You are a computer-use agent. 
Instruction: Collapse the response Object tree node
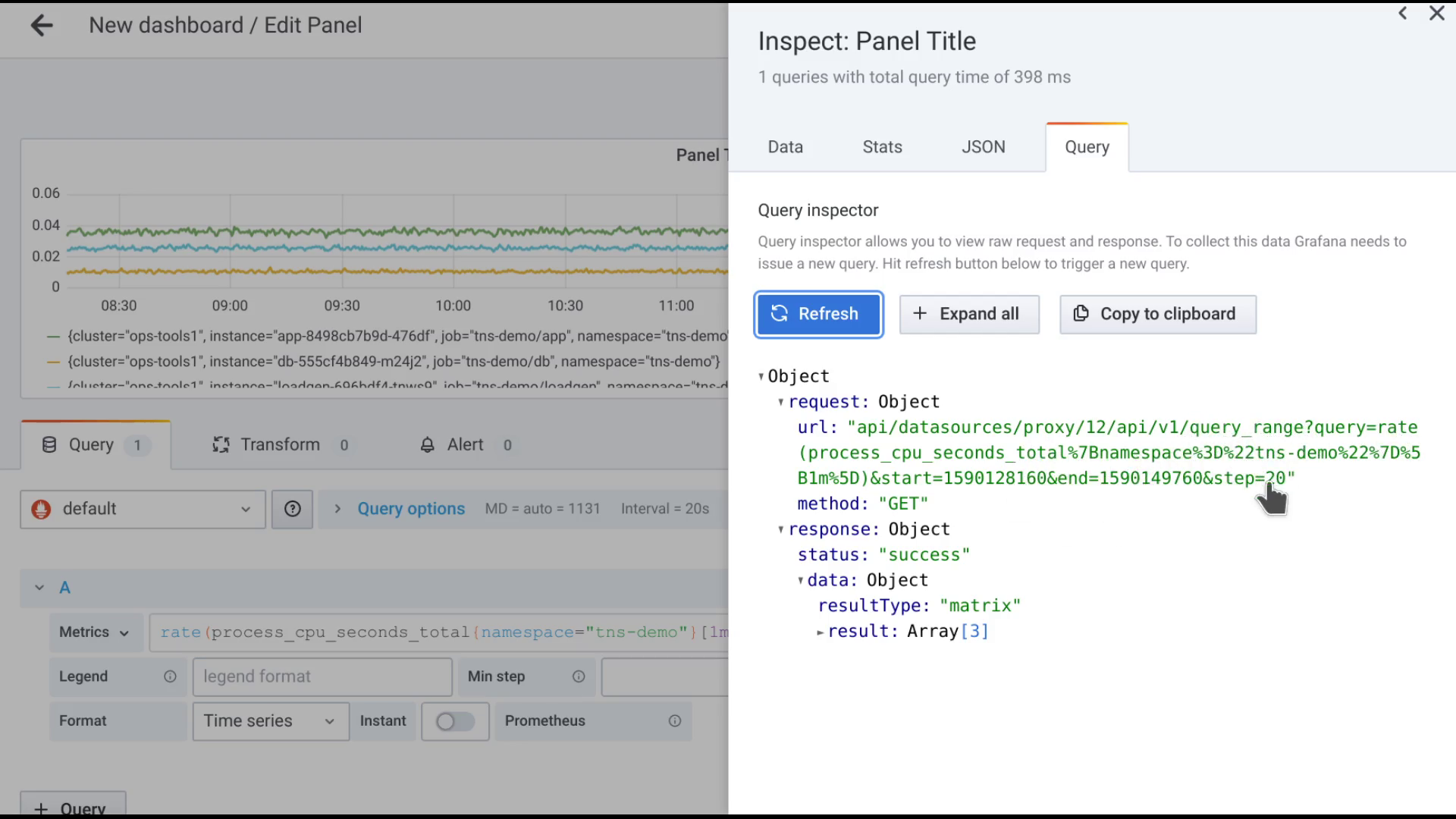pos(781,529)
